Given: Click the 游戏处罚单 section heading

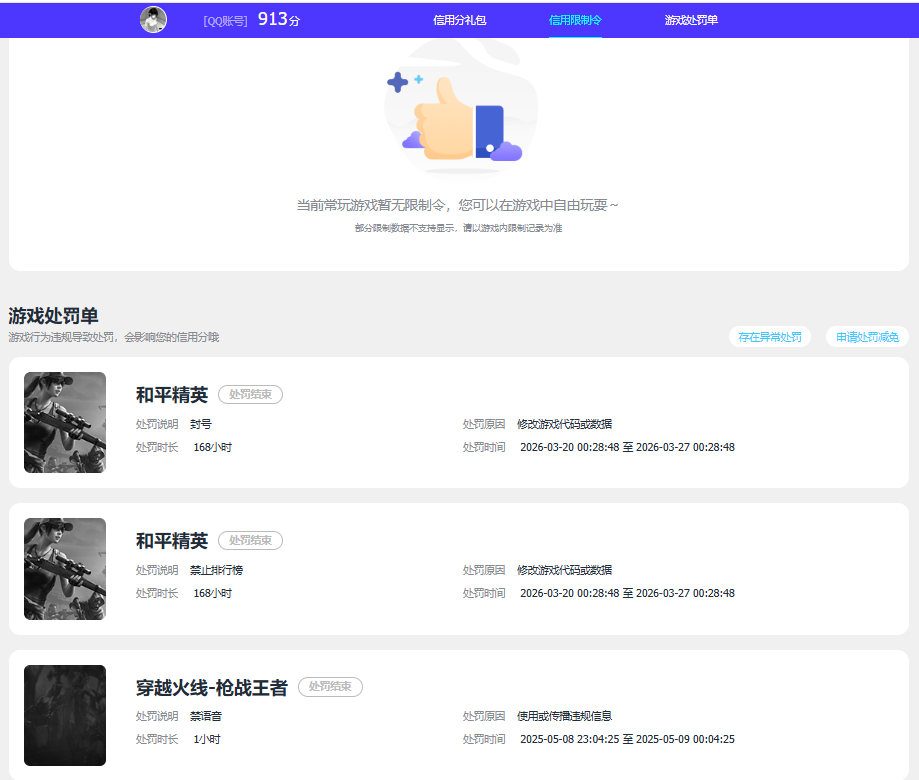Looking at the screenshot, I should pos(54,316).
